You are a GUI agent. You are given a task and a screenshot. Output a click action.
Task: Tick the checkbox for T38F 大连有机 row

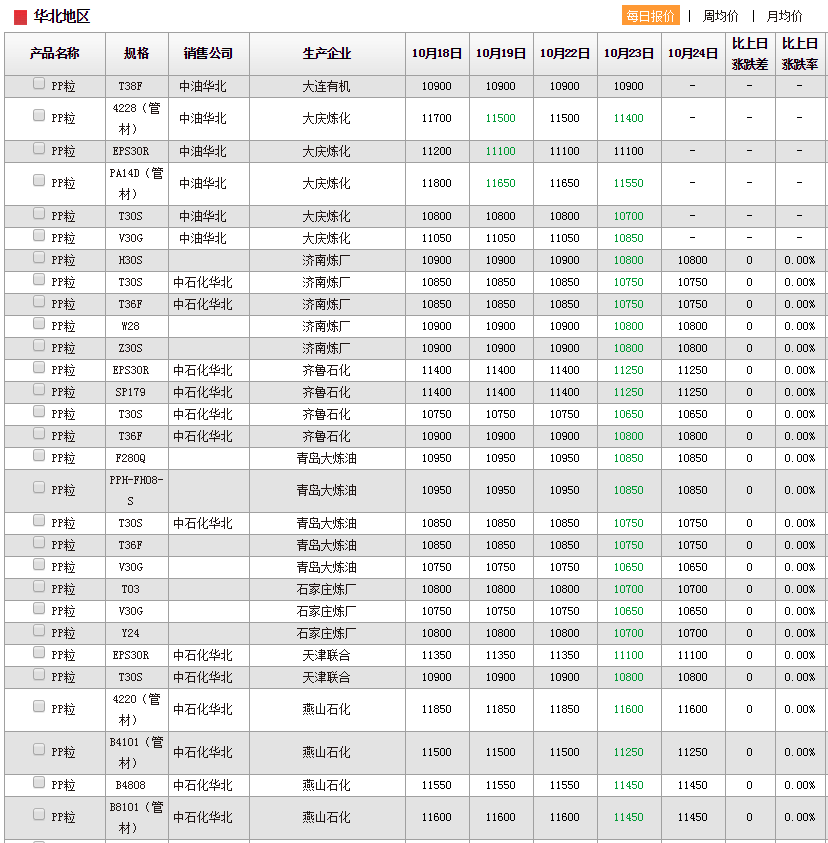pos(39,83)
